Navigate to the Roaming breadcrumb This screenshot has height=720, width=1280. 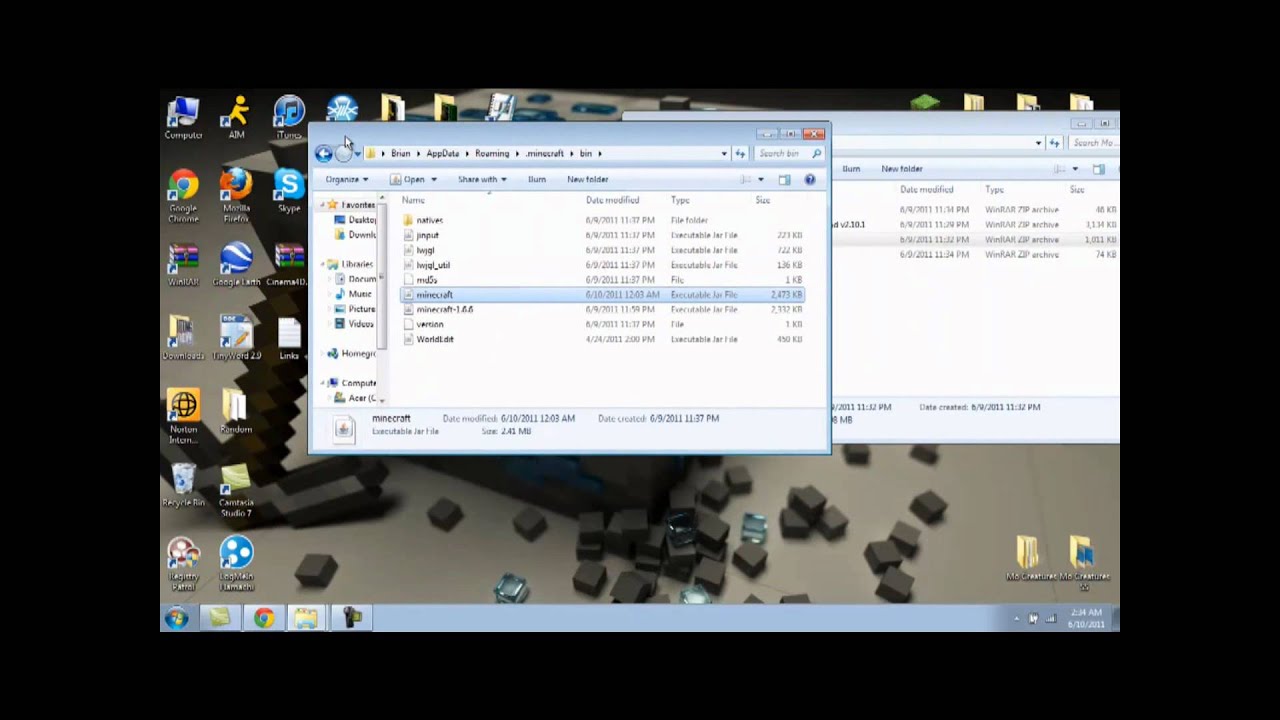(492, 154)
